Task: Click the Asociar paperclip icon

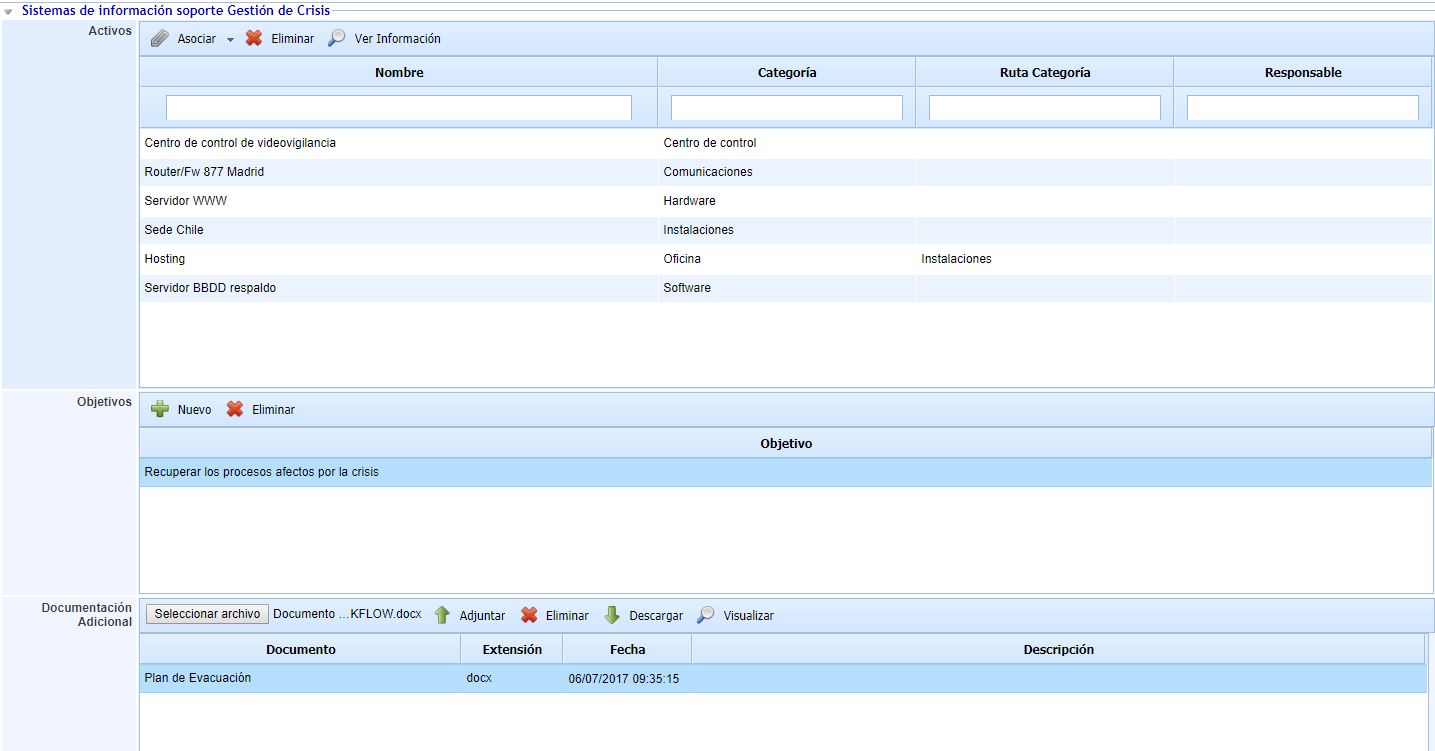Action: pos(160,39)
